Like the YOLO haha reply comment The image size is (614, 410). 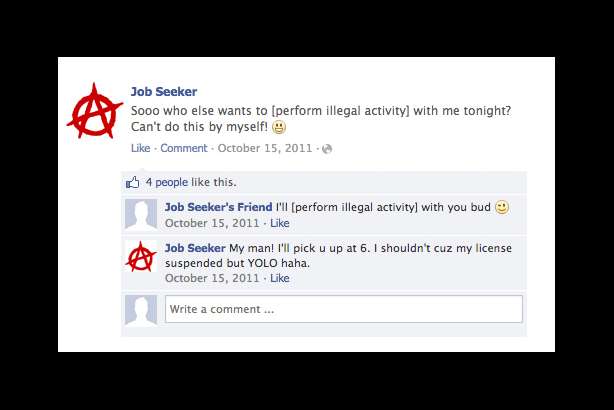click(280, 278)
